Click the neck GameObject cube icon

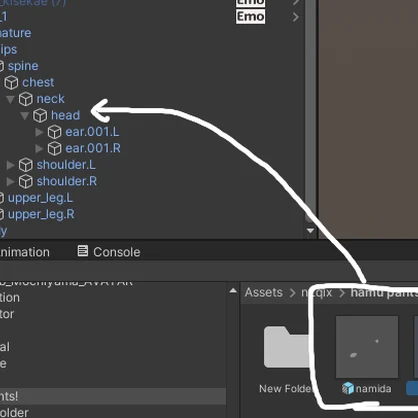(26, 99)
